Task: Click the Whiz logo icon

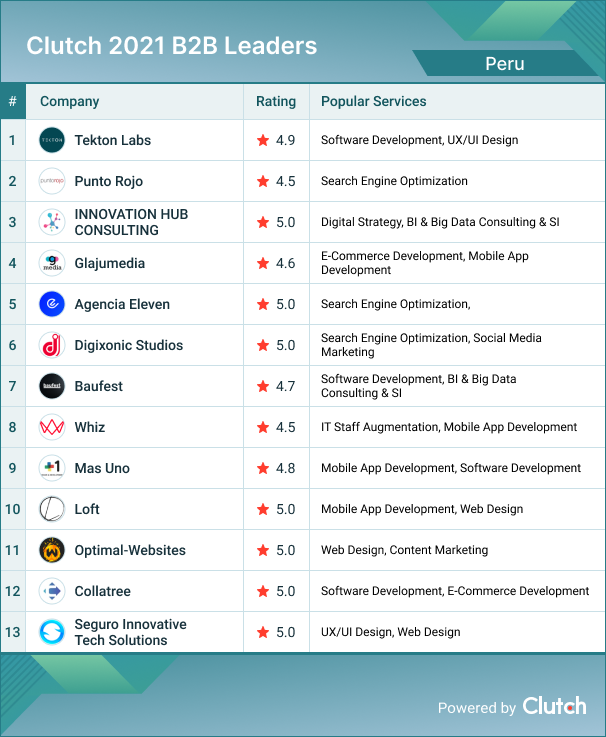Action: click(x=52, y=427)
